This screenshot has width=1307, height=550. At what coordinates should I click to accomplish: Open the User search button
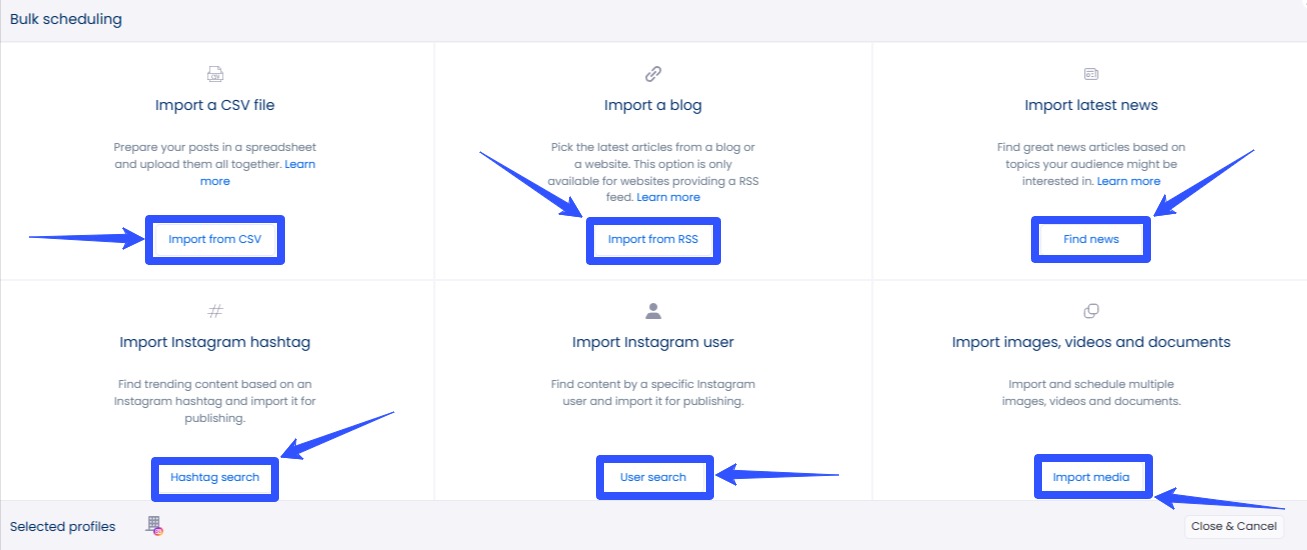tap(653, 477)
